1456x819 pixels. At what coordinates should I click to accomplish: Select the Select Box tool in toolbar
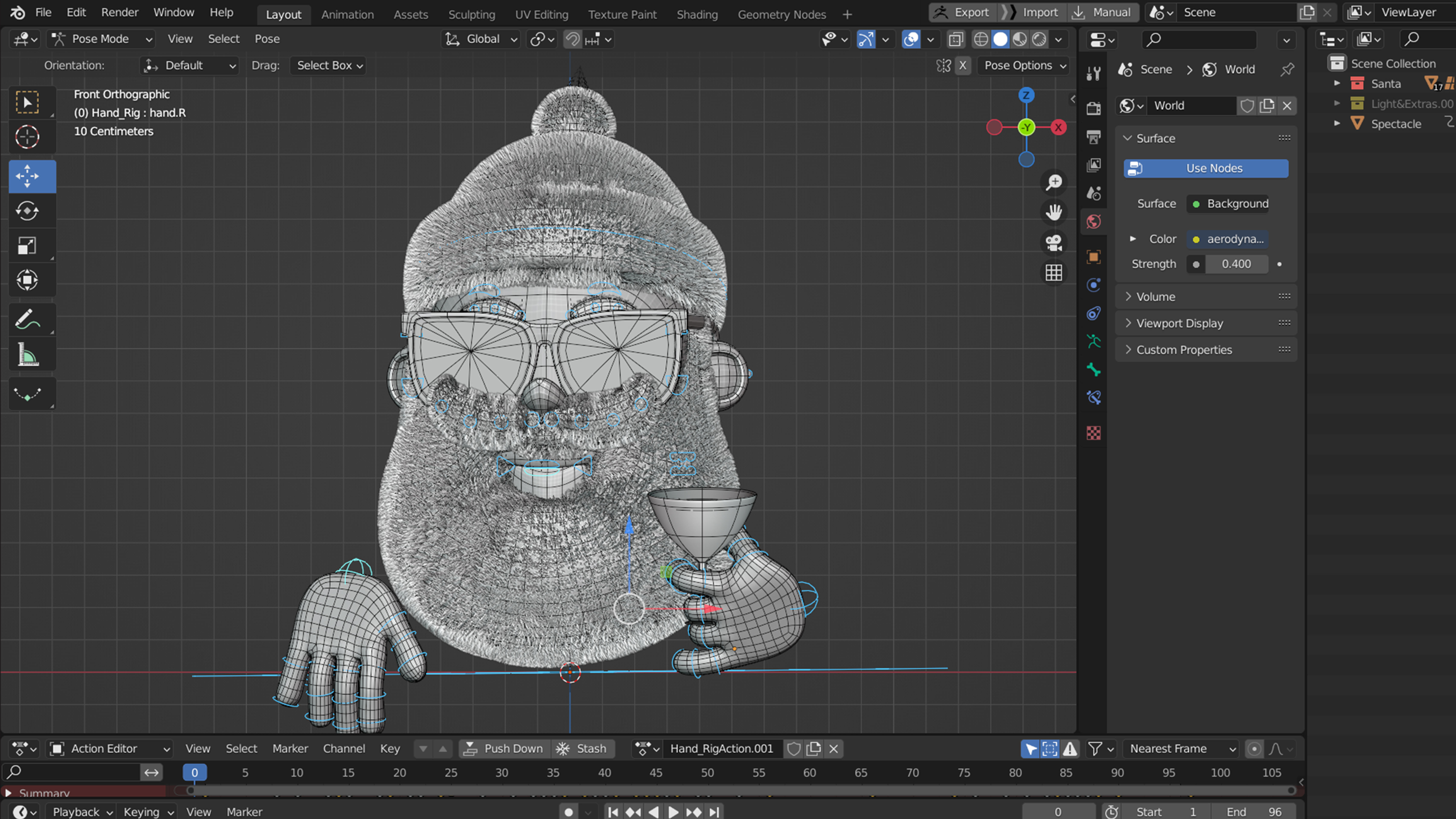click(27, 102)
